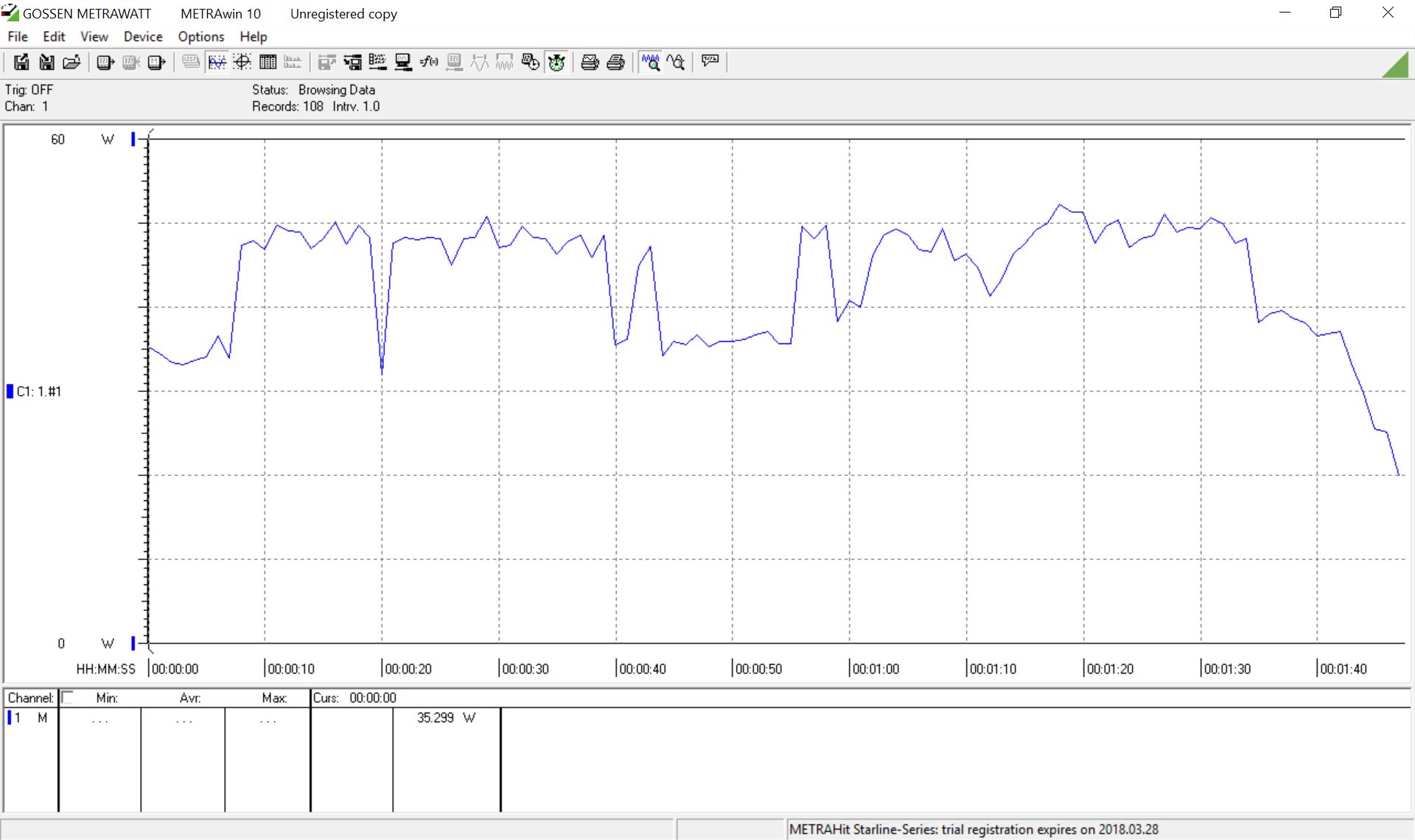Select the XY crosshair view icon
The width and height of the screenshot is (1415, 840).
tap(242, 62)
